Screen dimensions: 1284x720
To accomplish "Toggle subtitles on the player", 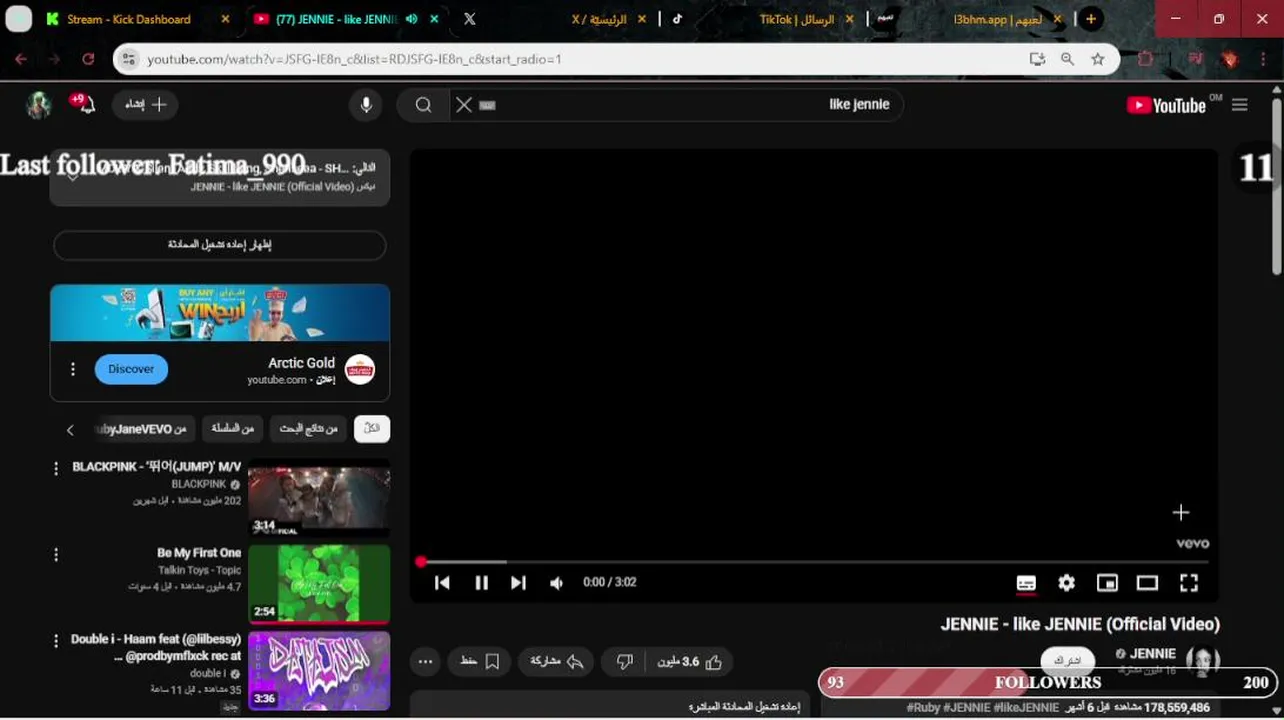I will [1026, 583].
